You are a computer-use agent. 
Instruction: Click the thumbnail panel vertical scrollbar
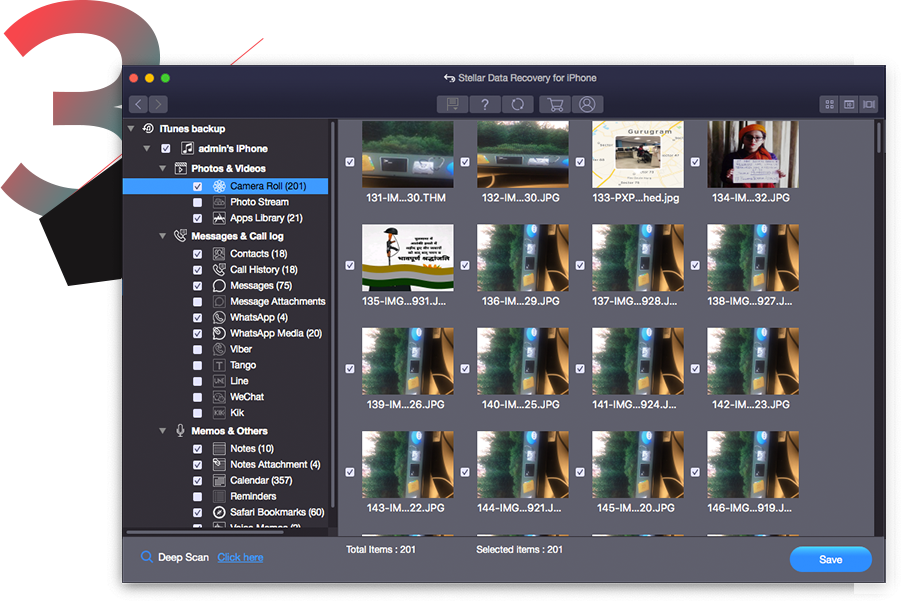click(879, 137)
